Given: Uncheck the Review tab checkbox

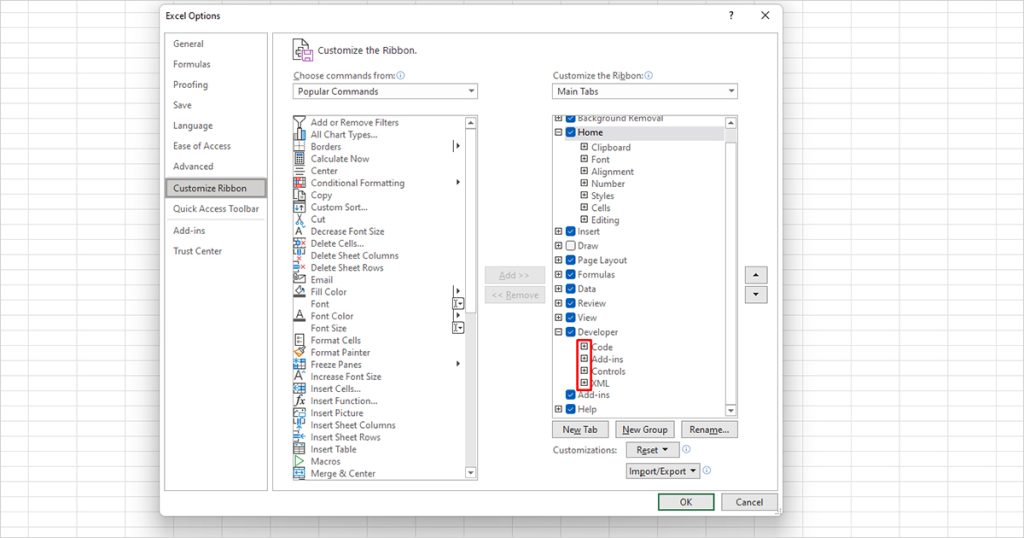Looking at the screenshot, I should 571,303.
